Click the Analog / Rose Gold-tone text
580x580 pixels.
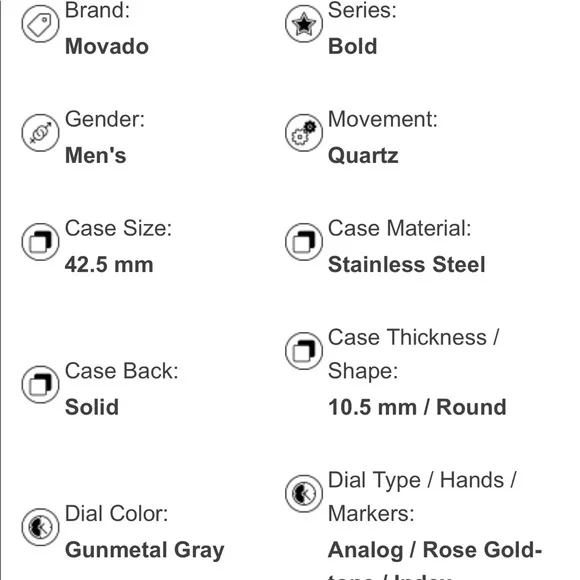tap(435, 550)
